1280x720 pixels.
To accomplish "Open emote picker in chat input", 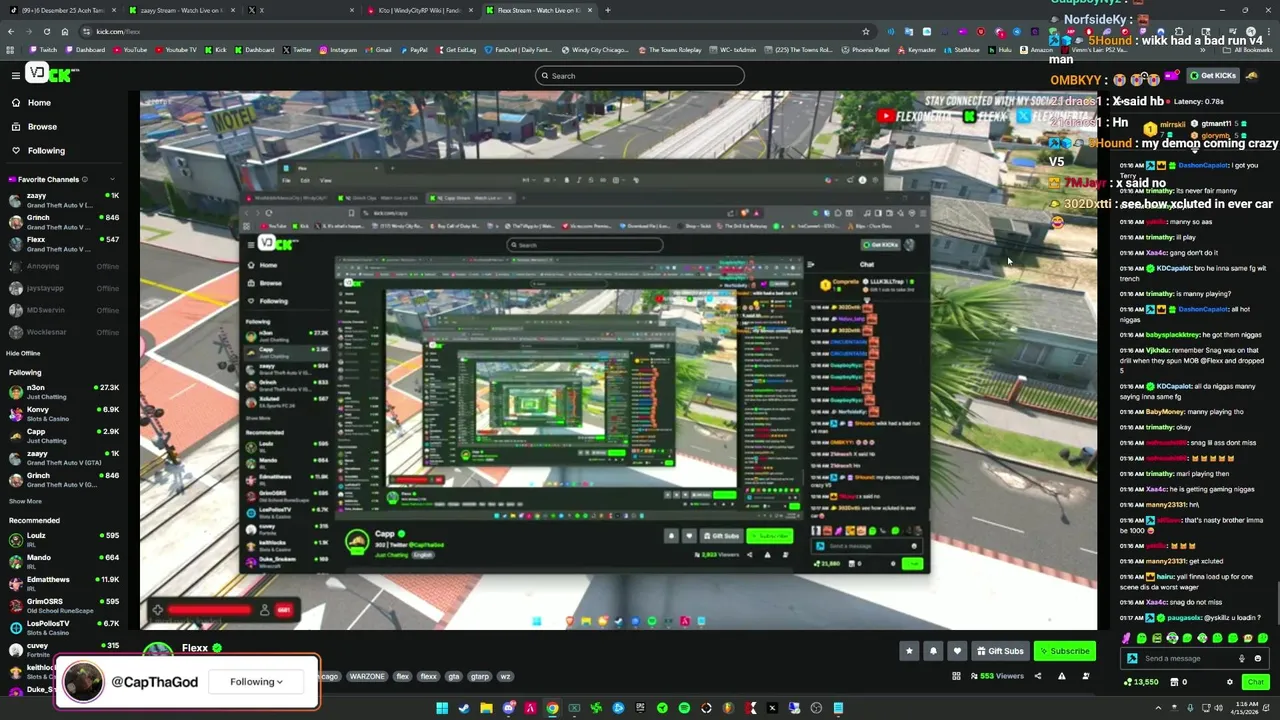I will (1257, 658).
